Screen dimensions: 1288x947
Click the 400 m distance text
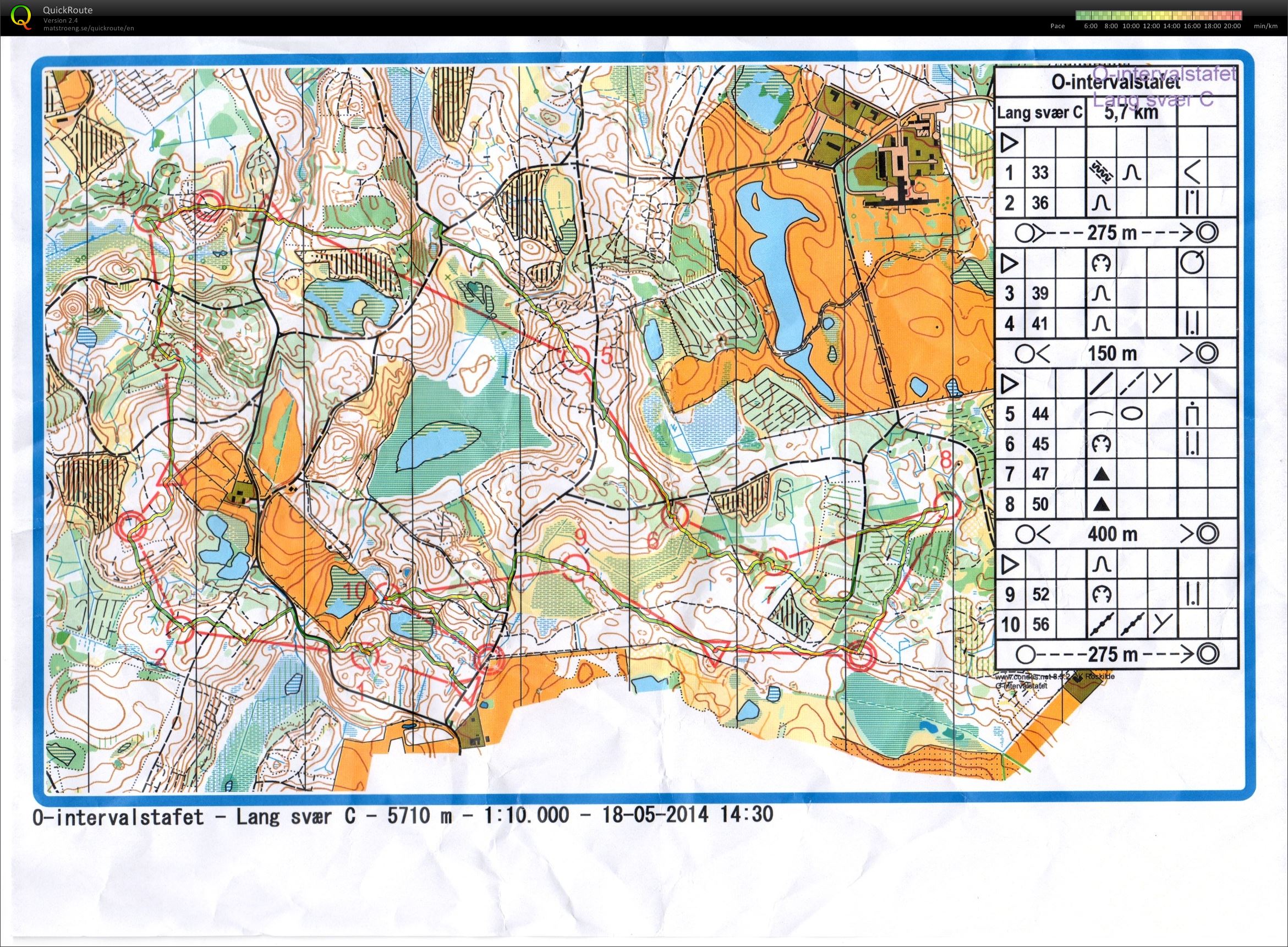tap(1112, 534)
